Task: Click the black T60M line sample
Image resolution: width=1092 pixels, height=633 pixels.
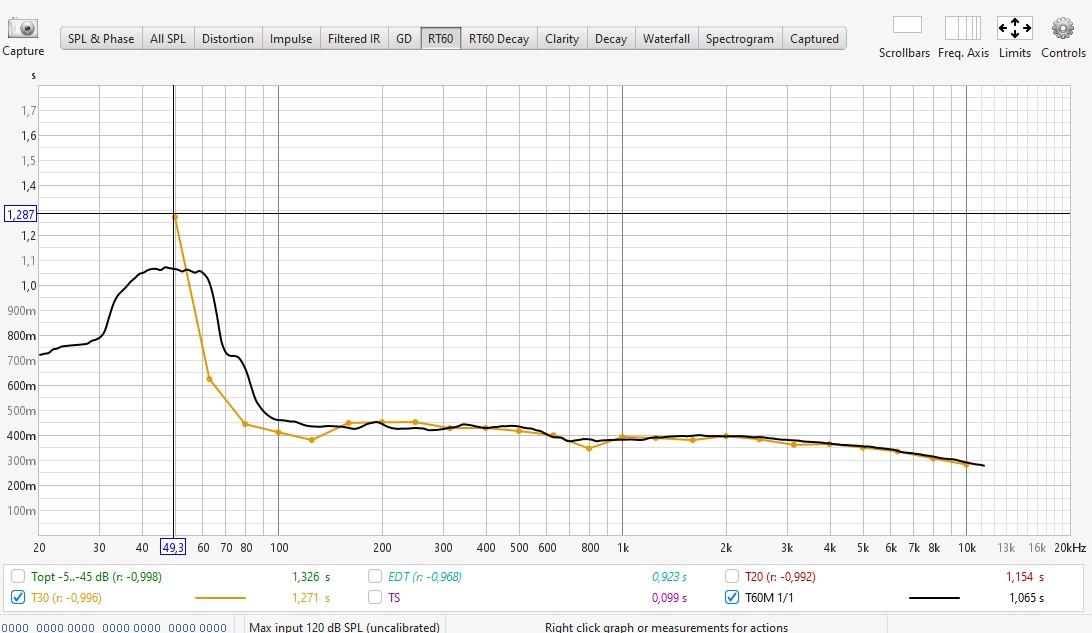Action: [x=934, y=598]
